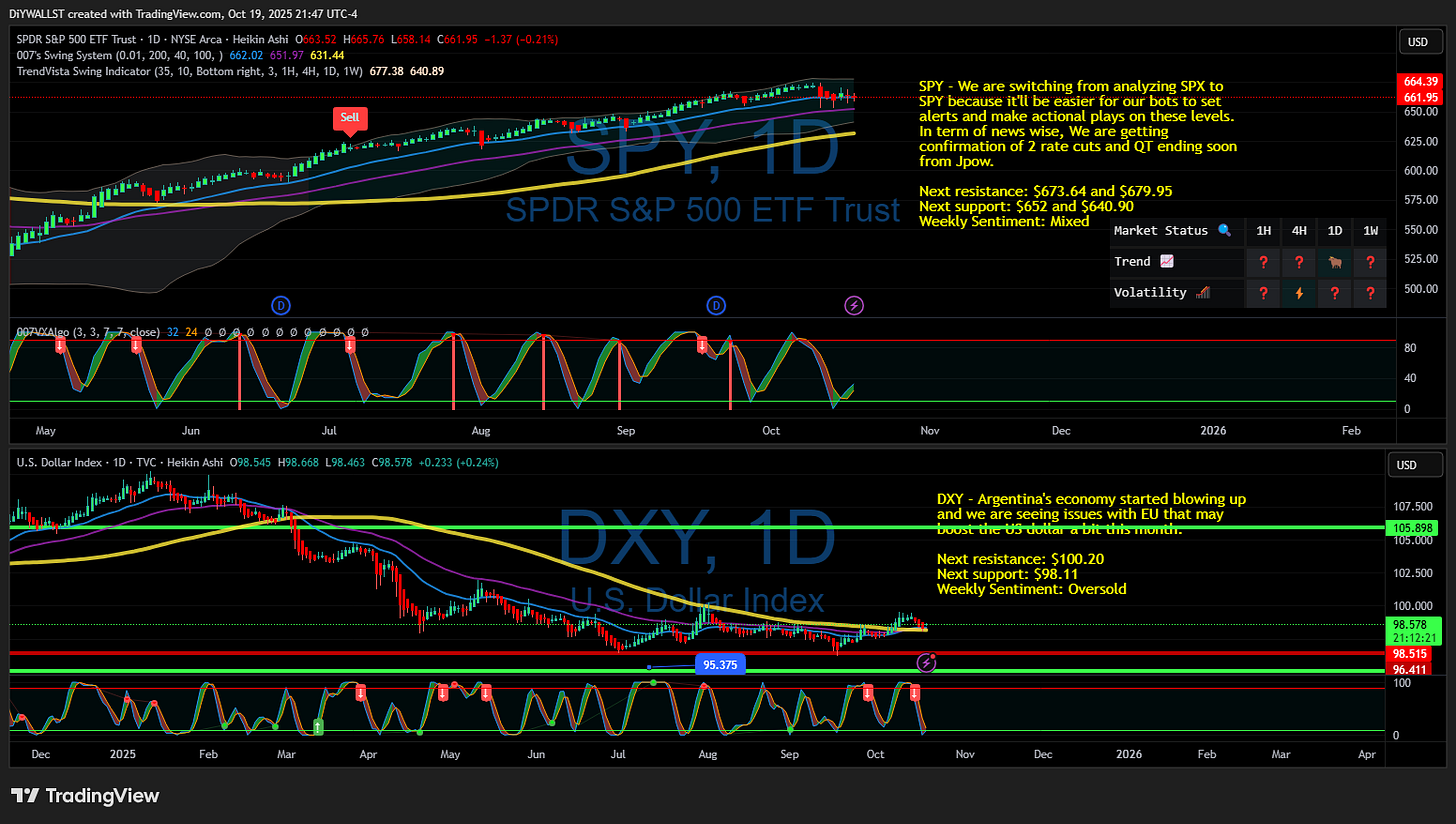Click the purple lightning event marker on SPY chart

(x=853, y=305)
